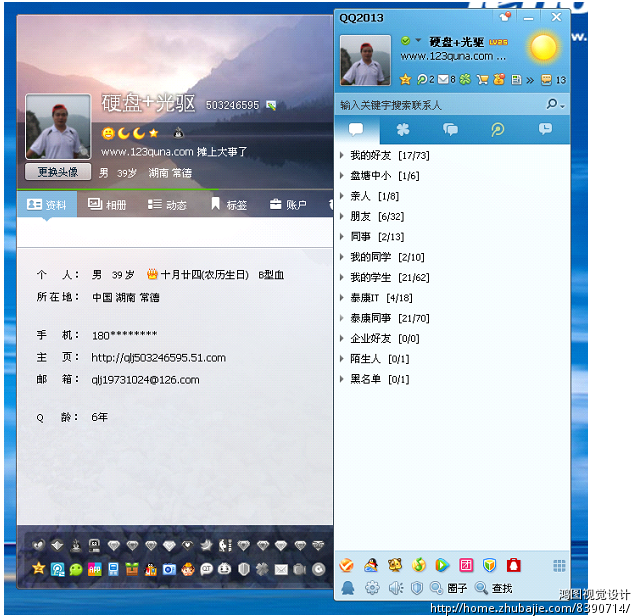Open QQ Games penguin icon in app bar
This screenshot has width=640, height=616.
[x=371, y=565]
